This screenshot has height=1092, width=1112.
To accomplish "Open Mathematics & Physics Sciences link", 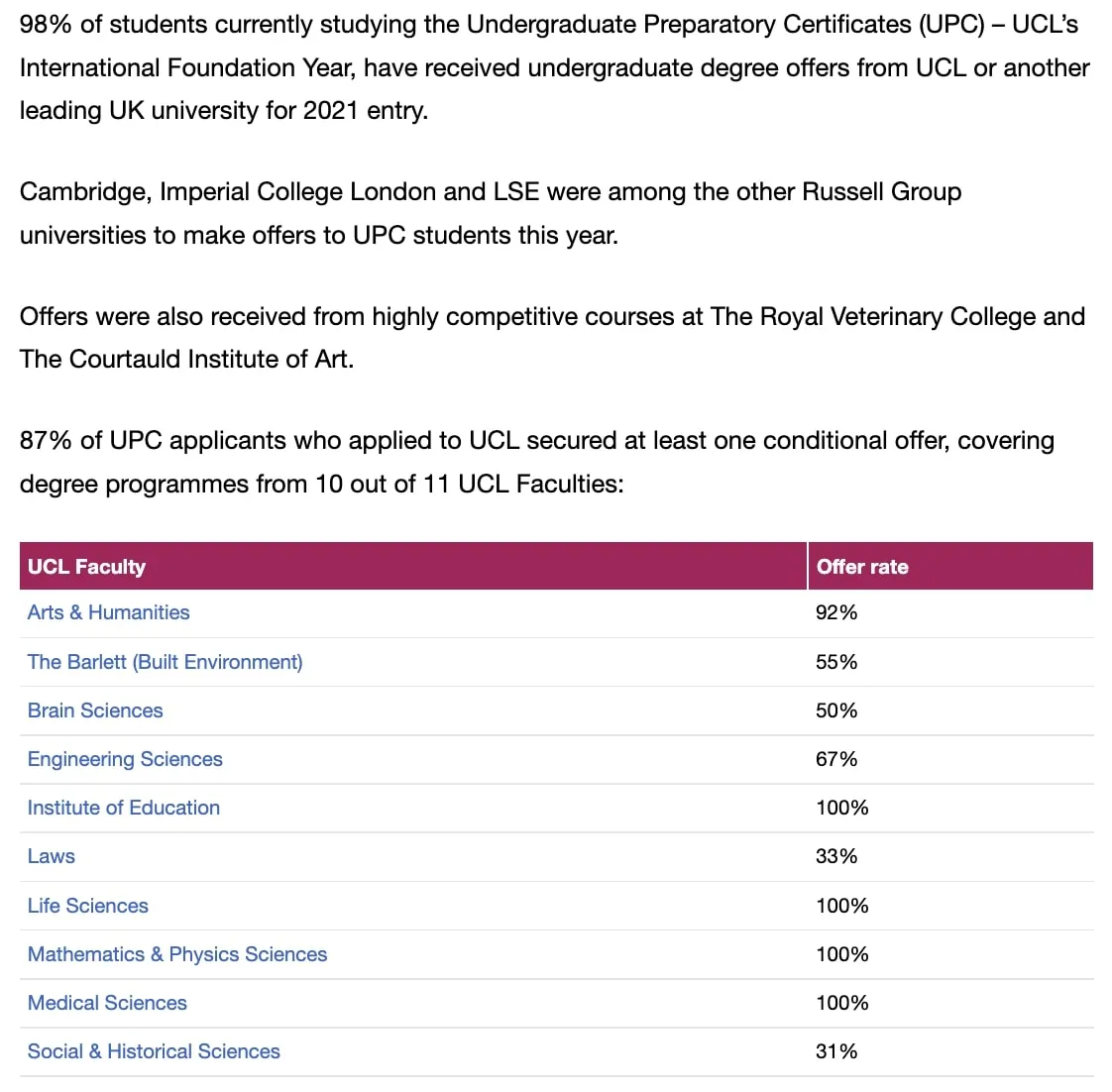I will pyautogui.click(x=177, y=954).
